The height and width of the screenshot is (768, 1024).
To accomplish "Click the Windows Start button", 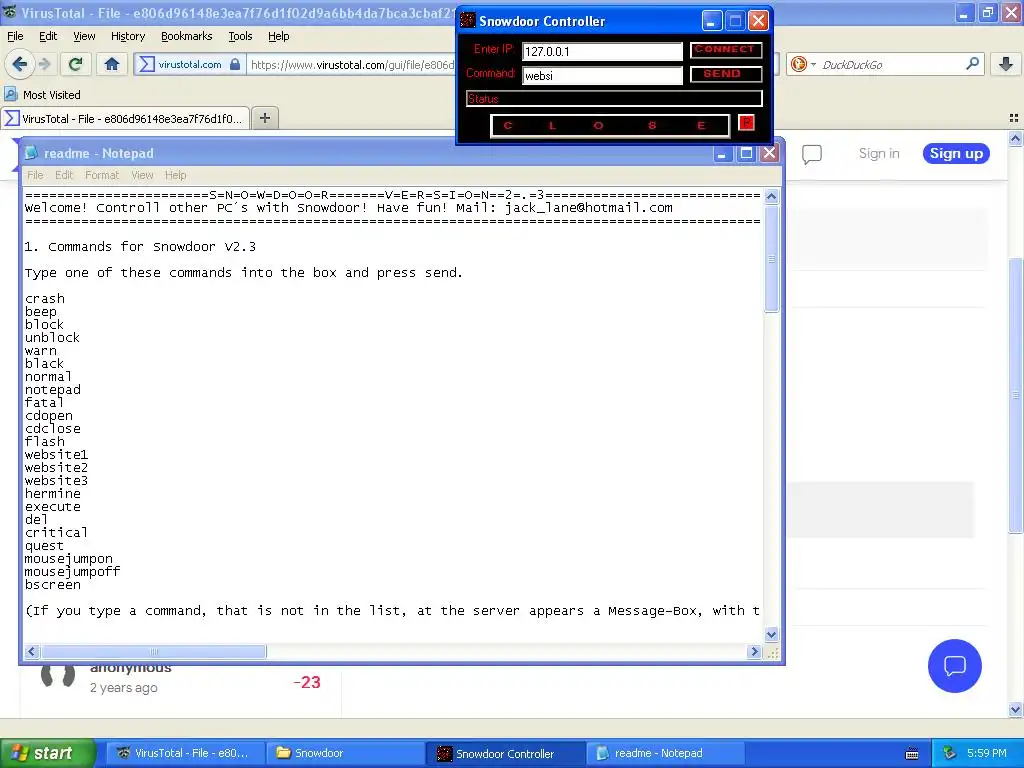I will [47, 753].
